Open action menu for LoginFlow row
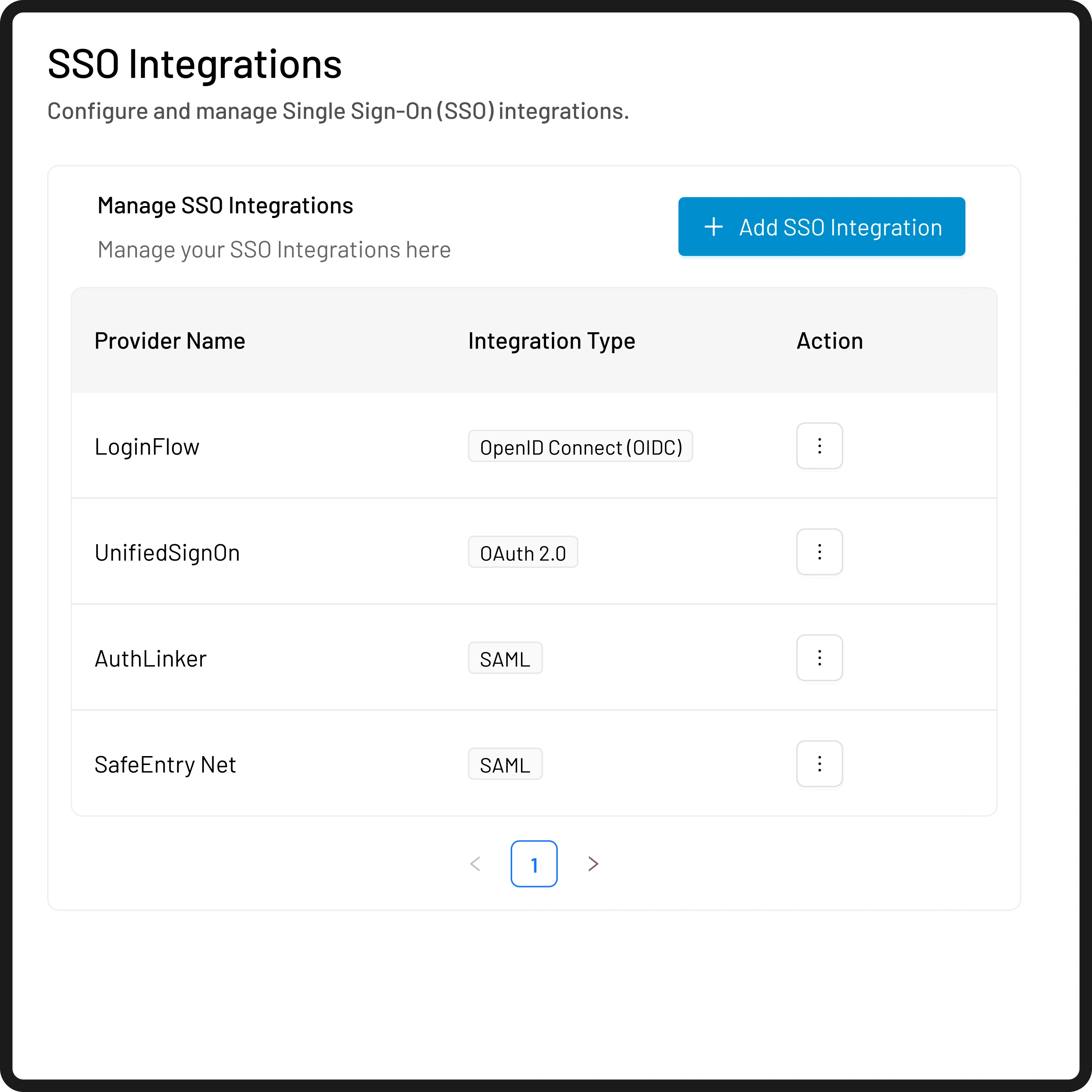This screenshot has width=1092, height=1092. [x=819, y=446]
